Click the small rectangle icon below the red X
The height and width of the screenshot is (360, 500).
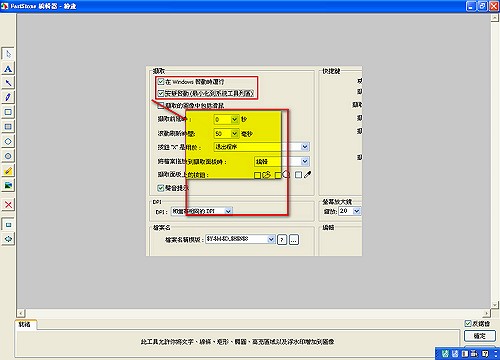(x=8, y=224)
